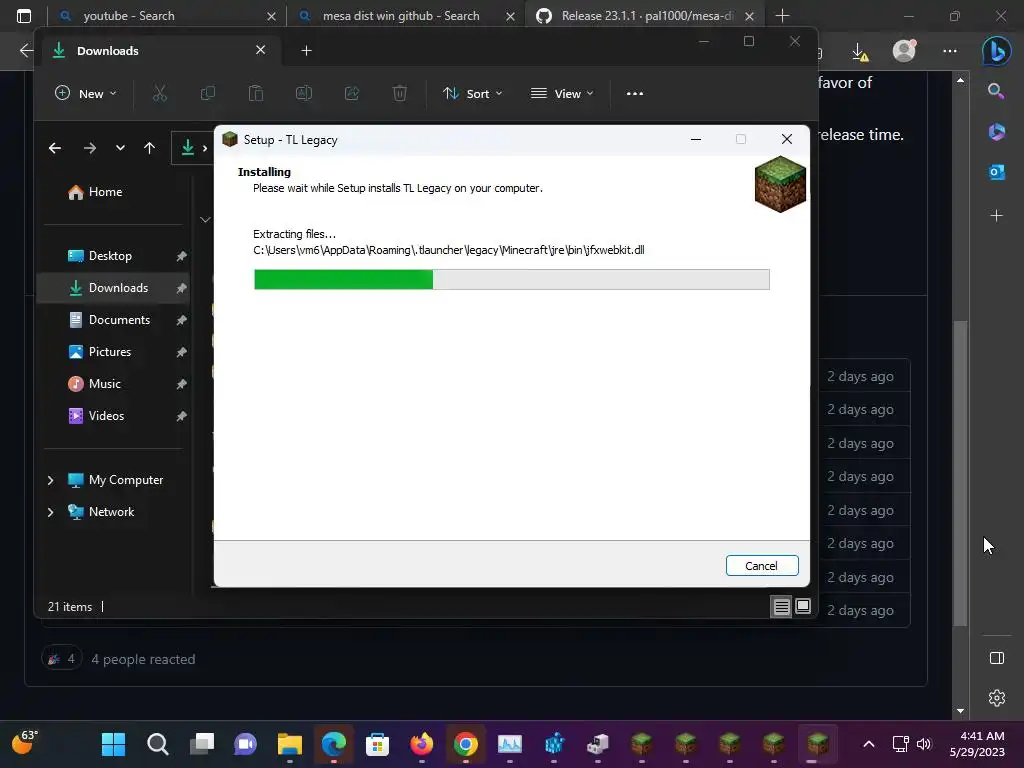Image resolution: width=1024 pixels, height=768 pixels.
Task: Go forward in File Explorer navigation
Action: 89,148
